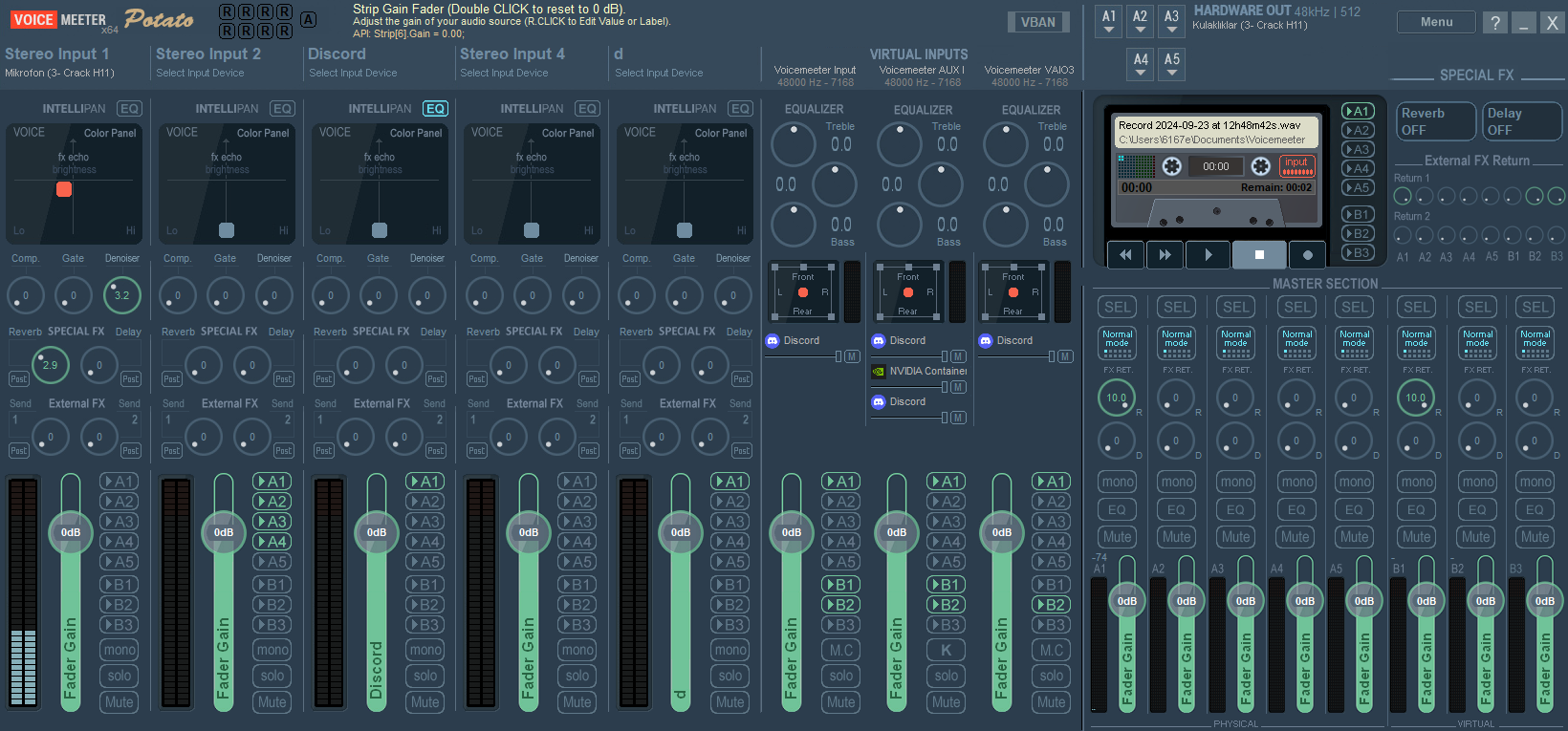Select an input device for Stereo Input 2
Screen dimensions: 1568x731
pos(200,73)
